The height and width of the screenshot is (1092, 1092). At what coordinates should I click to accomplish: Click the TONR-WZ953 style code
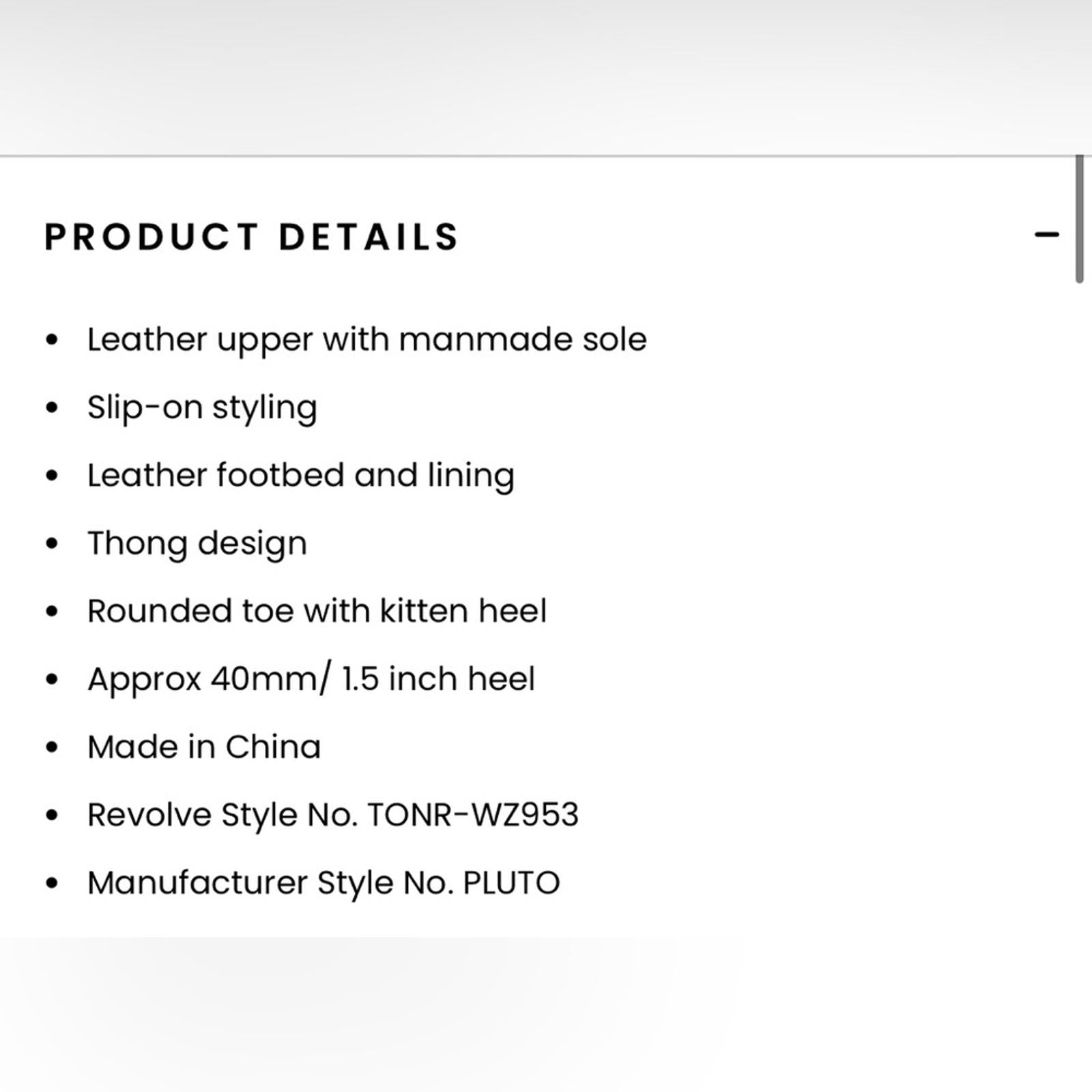473,815
